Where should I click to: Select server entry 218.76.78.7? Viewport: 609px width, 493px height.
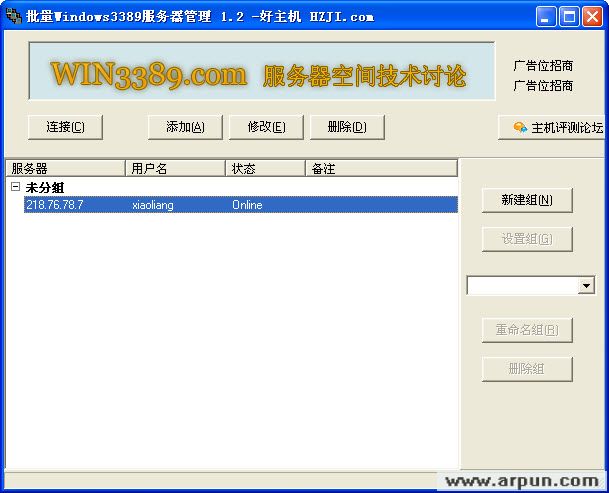click(x=55, y=205)
